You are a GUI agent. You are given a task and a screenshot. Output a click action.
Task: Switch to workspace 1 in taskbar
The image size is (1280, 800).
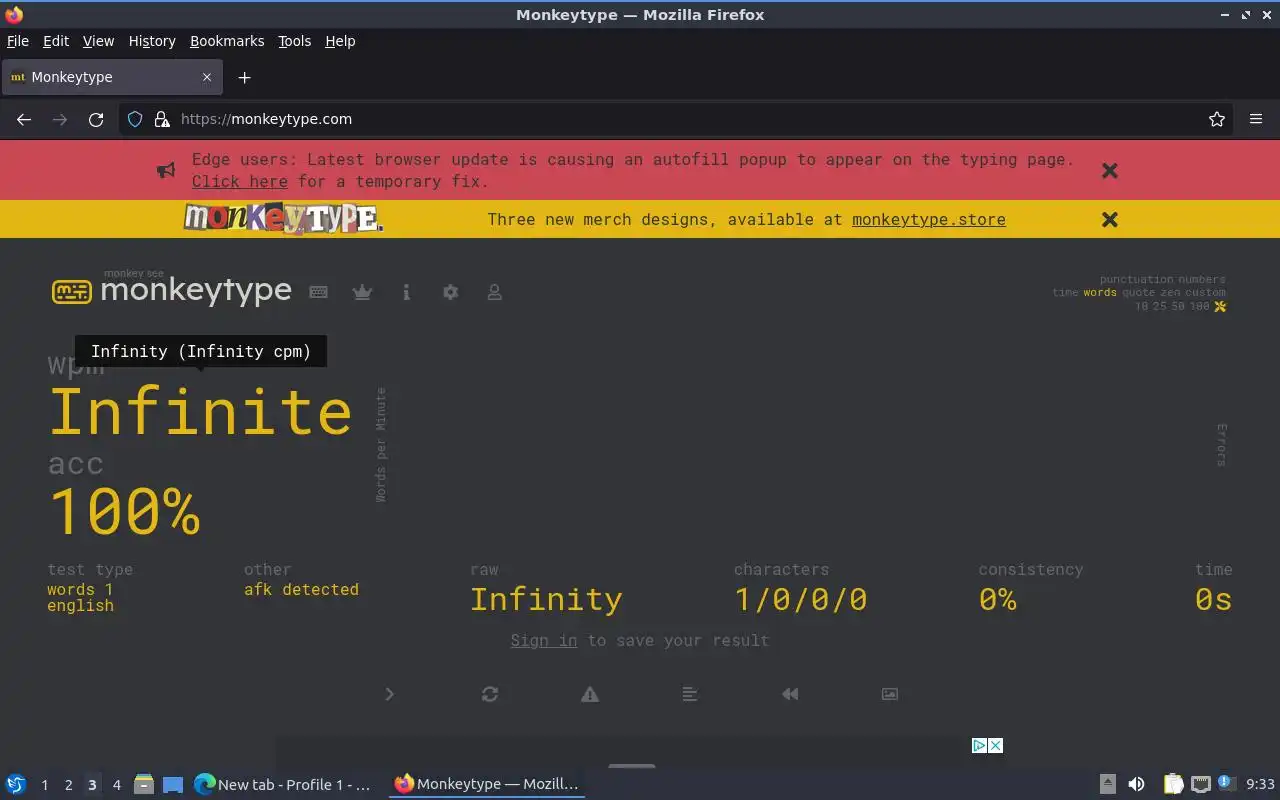coord(44,785)
